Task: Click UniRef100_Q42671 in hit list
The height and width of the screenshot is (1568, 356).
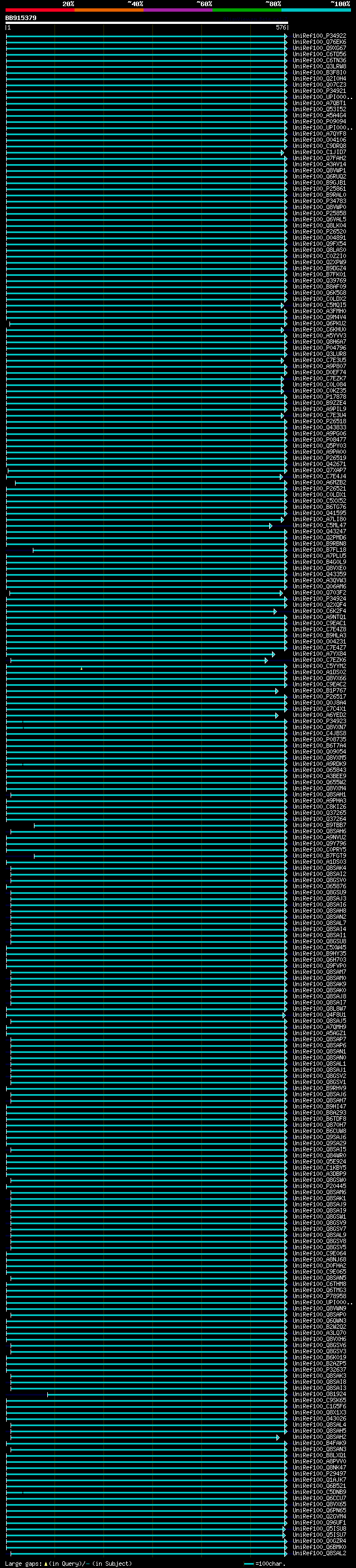Action: point(319,464)
